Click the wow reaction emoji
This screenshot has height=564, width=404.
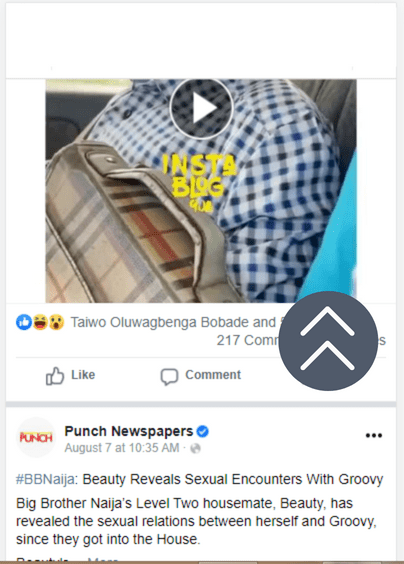56,322
